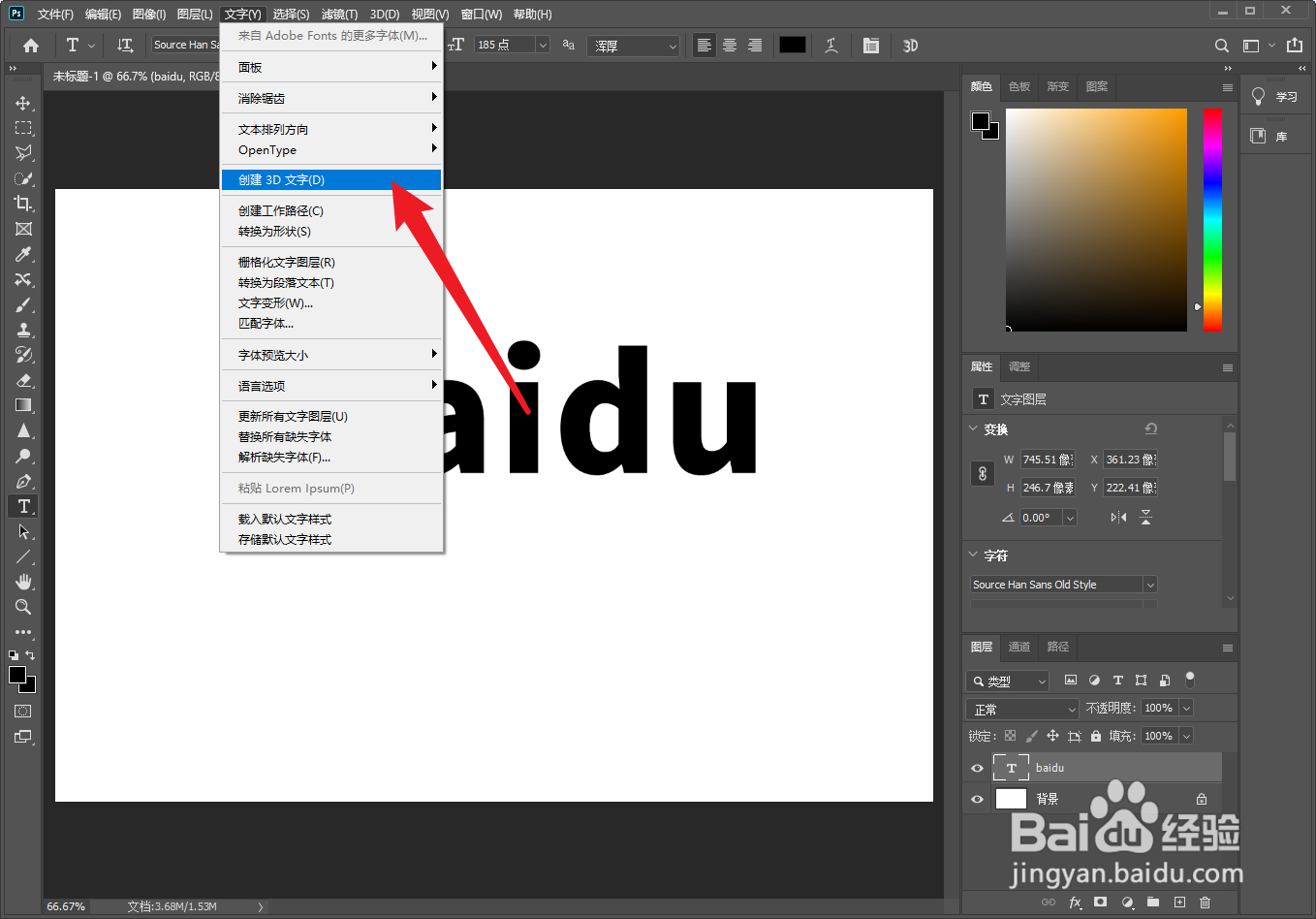Viewport: 1316px width, 919px height.
Task: Select the Hand tool
Action: (23, 582)
